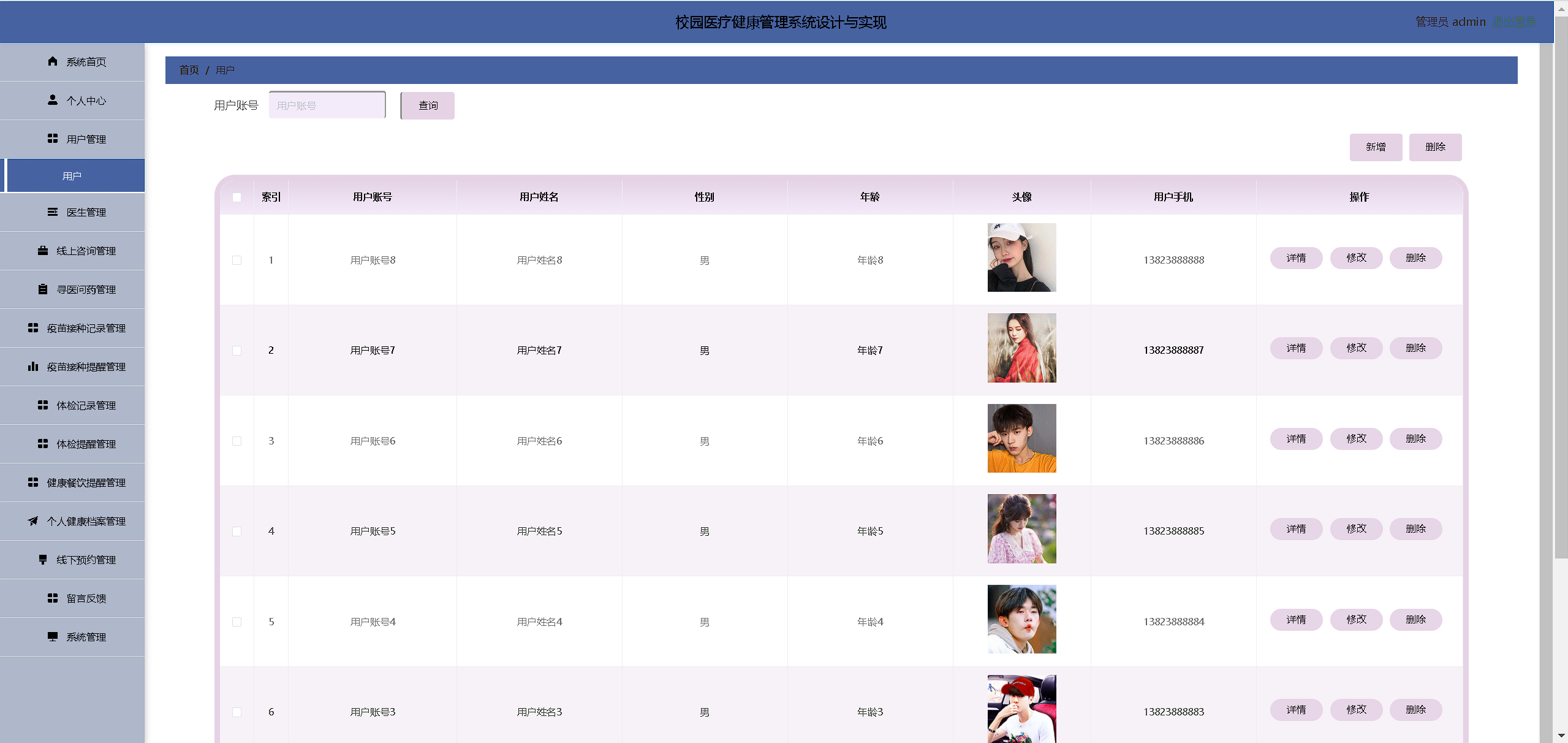1568x743 pixels.
Task: Check the checkbox for row 用户账号8
Action: coord(237,261)
